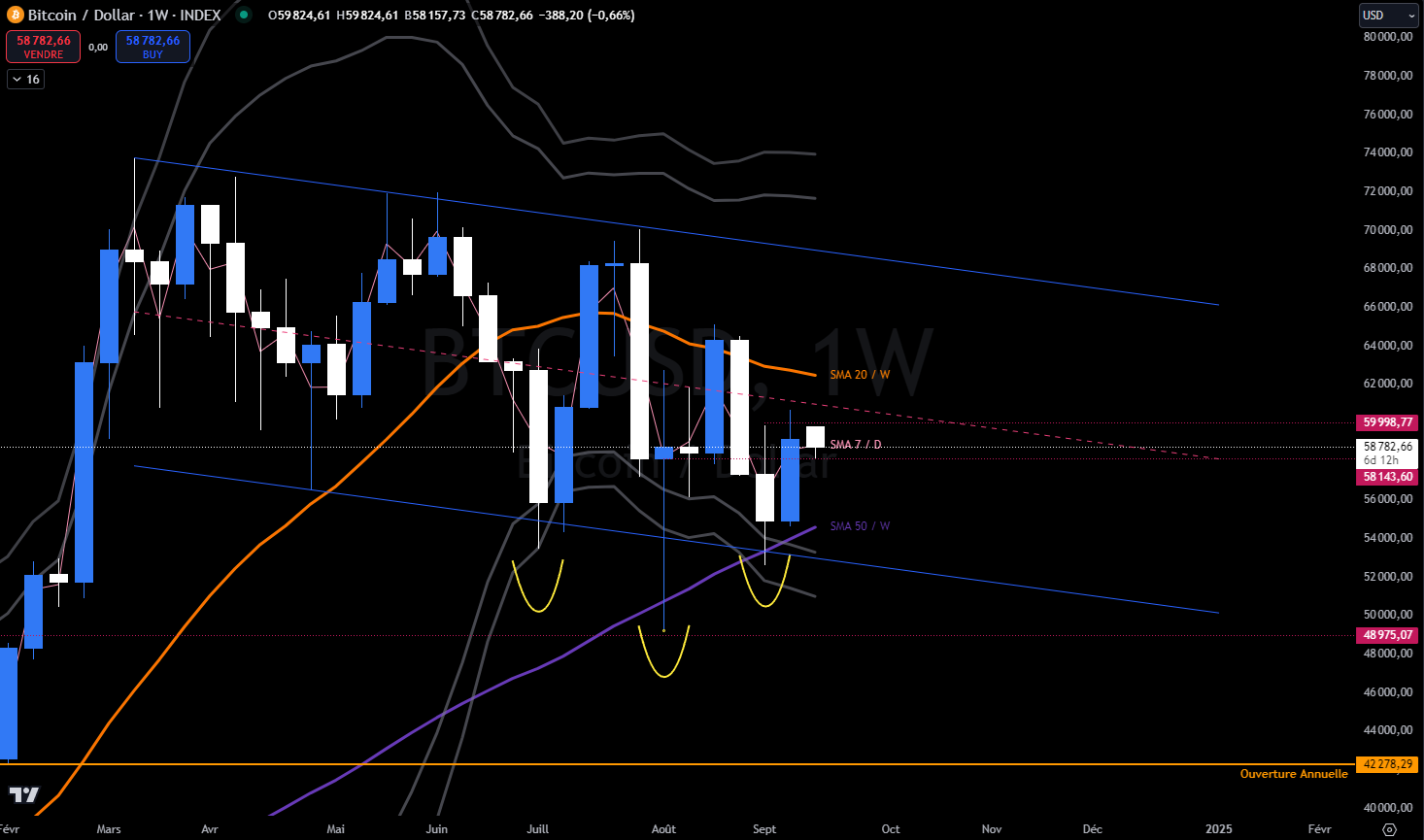Expand the collapsed indicators legend showing 16

click(25, 80)
